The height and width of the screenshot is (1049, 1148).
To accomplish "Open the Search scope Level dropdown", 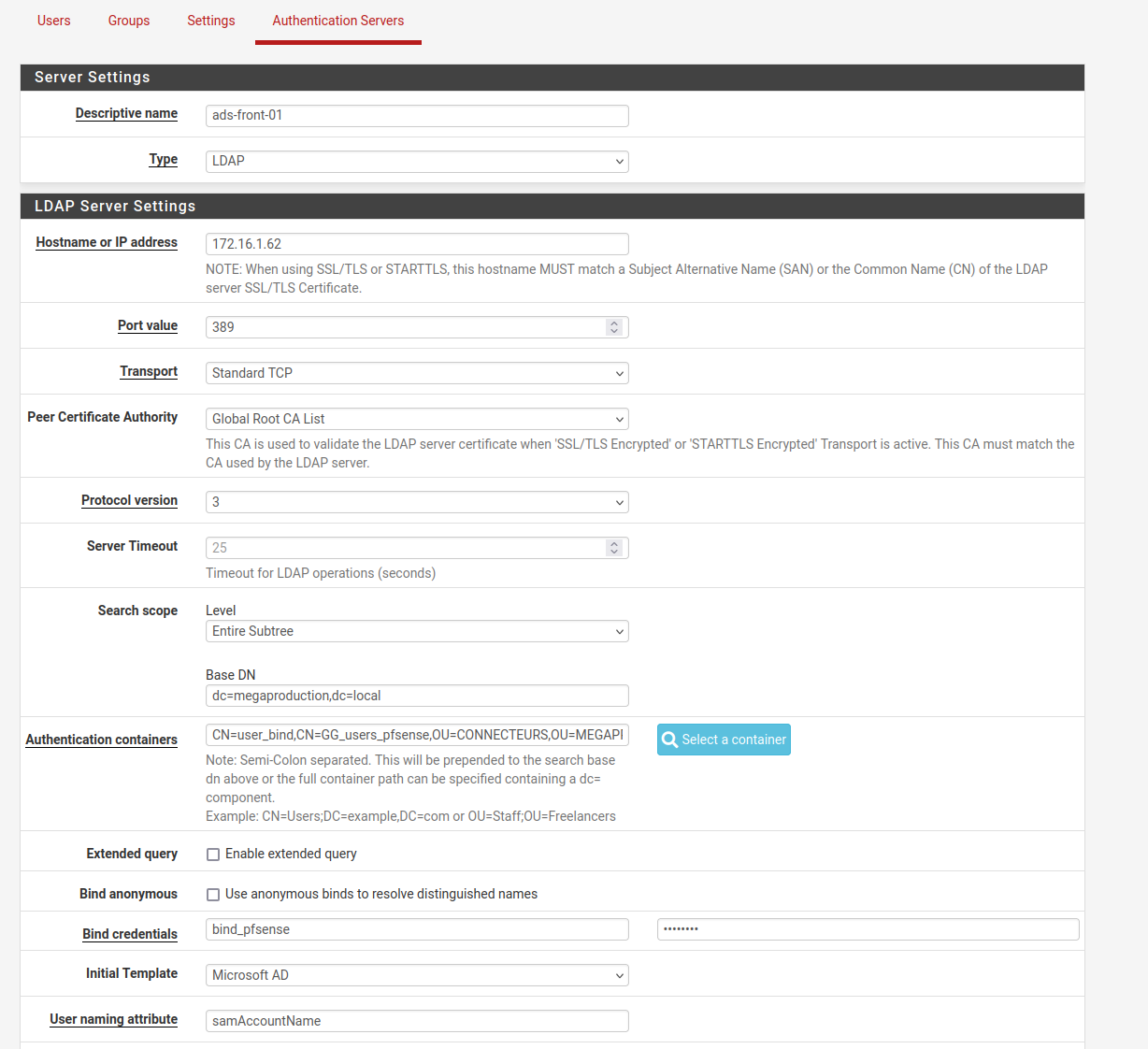I will (416, 632).
